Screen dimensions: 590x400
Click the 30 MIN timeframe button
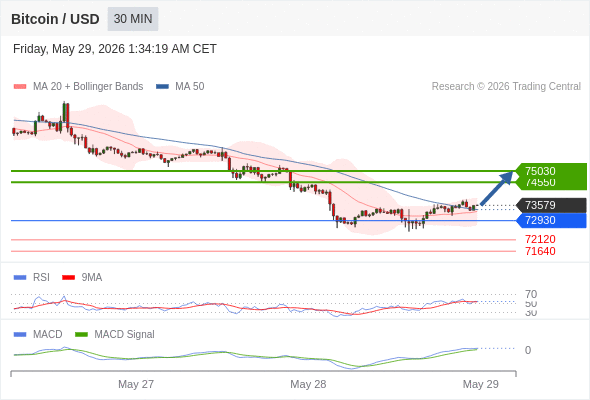tap(133, 19)
